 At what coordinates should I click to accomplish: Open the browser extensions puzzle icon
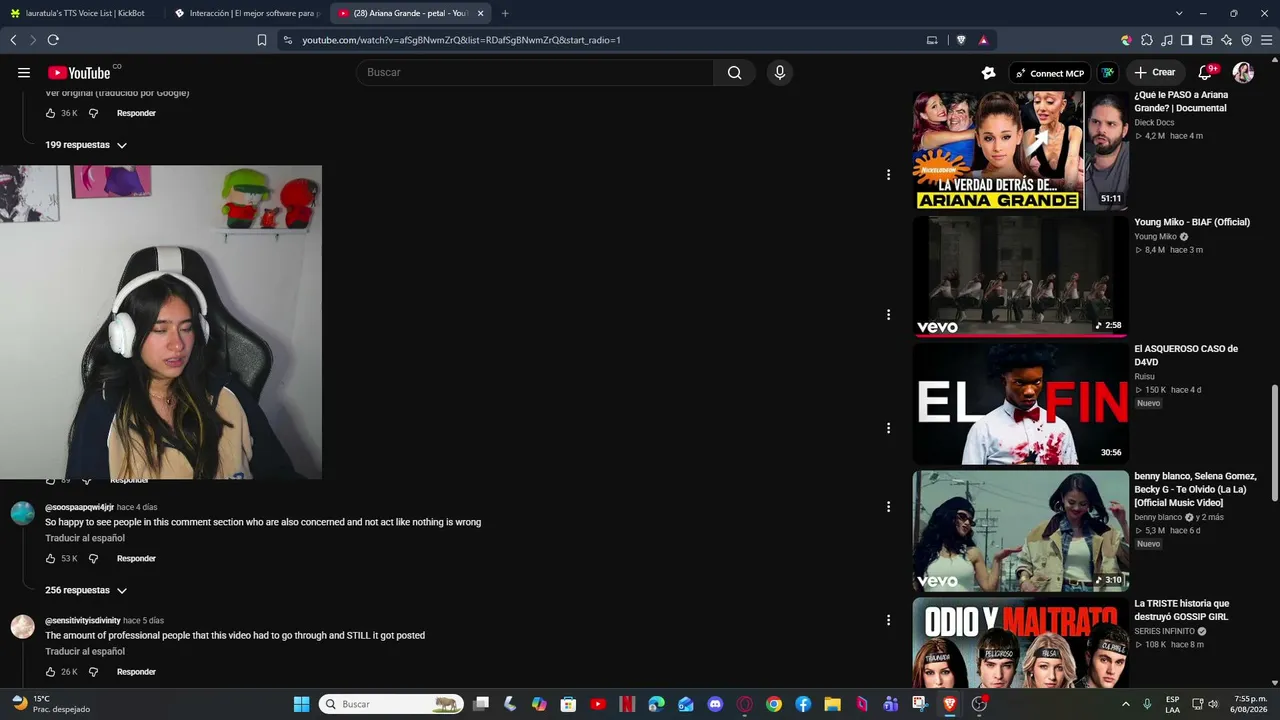1147,40
